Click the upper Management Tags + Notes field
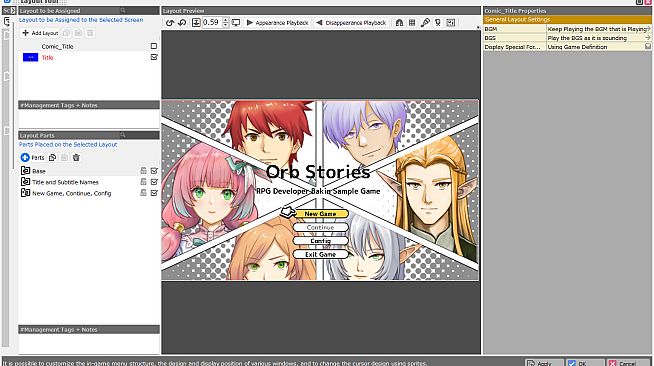 tap(89, 119)
